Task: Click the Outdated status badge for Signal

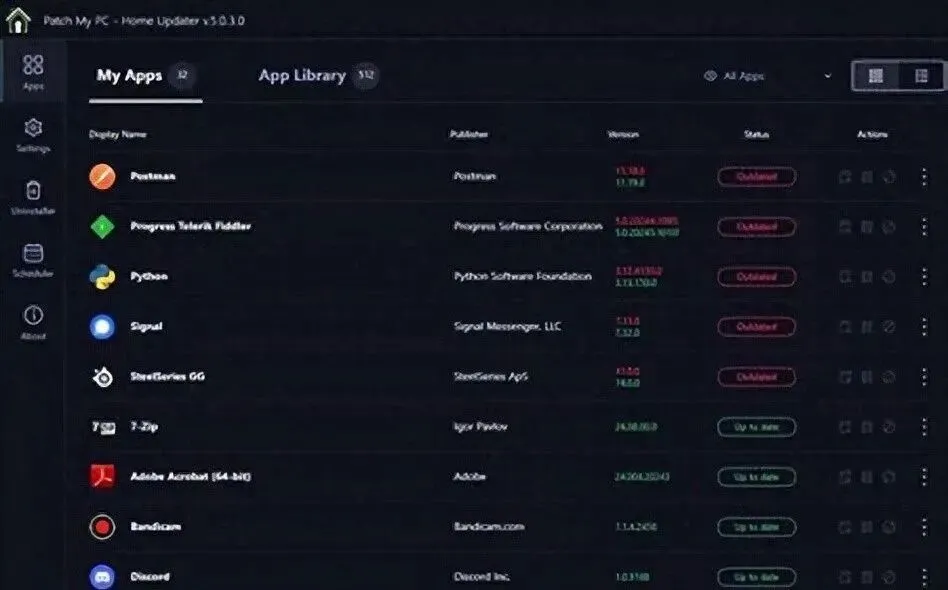Action: [756, 327]
